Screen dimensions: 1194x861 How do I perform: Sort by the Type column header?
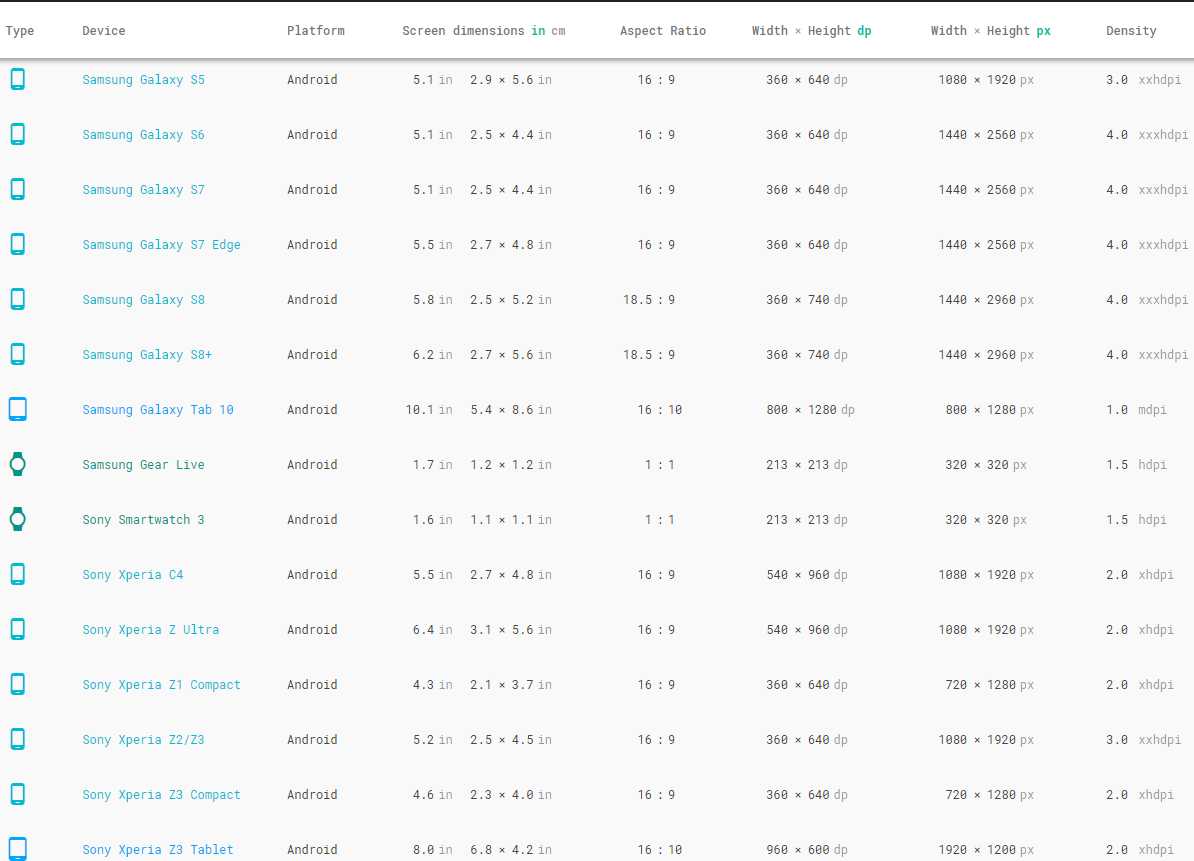[20, 31]
